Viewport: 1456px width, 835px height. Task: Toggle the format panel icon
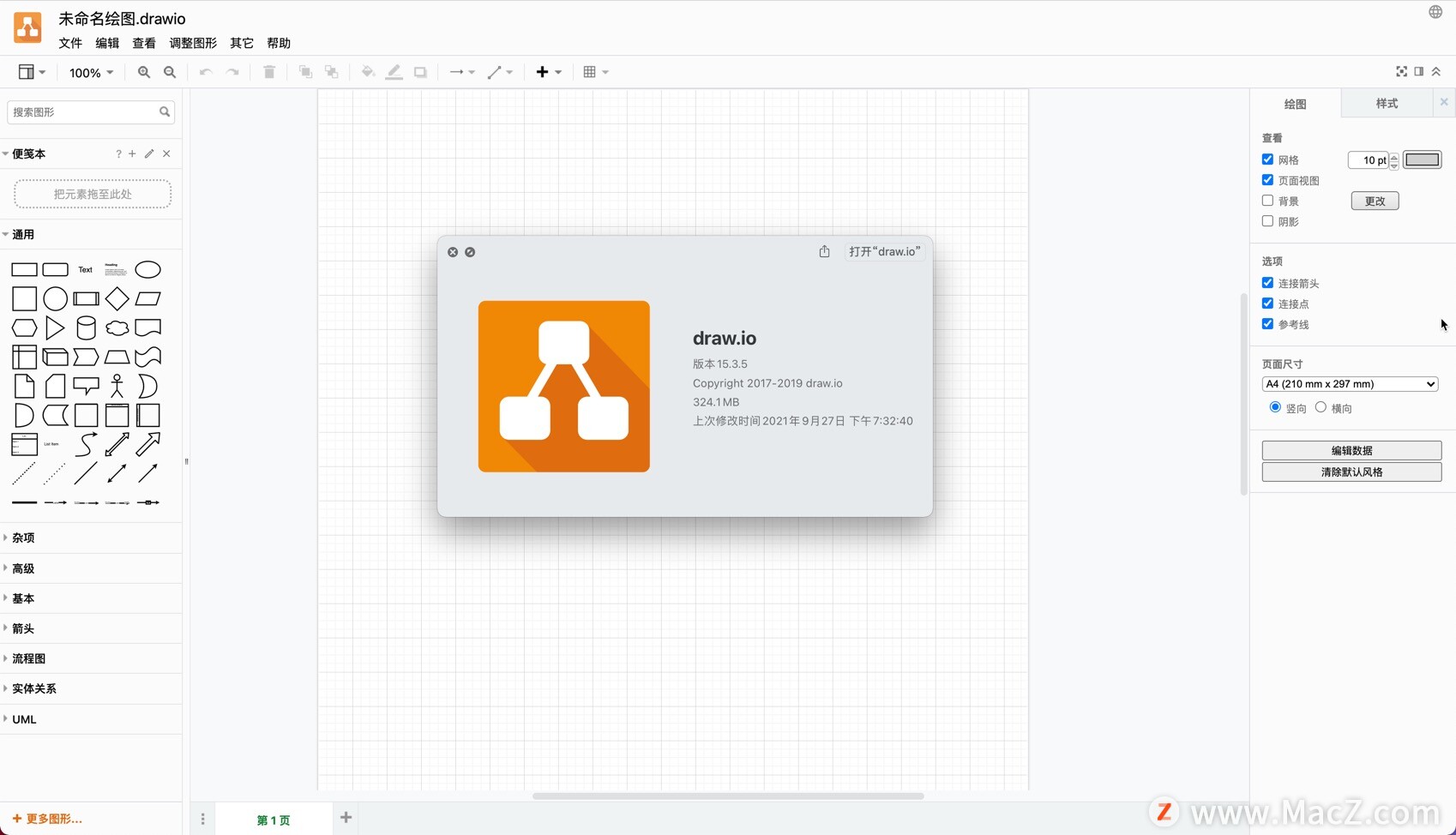click(1419, 71)
